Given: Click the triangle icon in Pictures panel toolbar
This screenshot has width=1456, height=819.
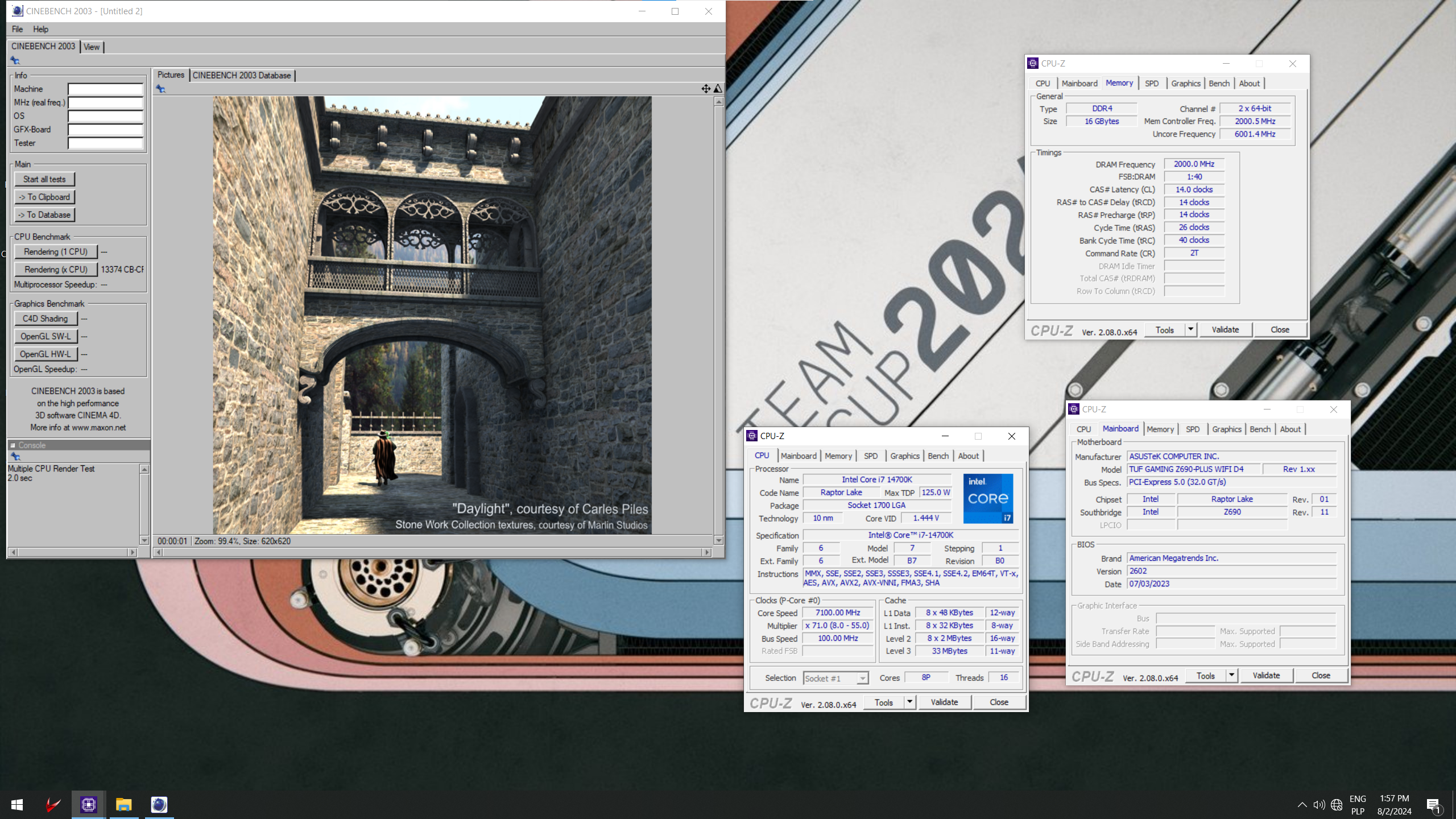Looking at the screenshot, I should (x=718, y=89).
